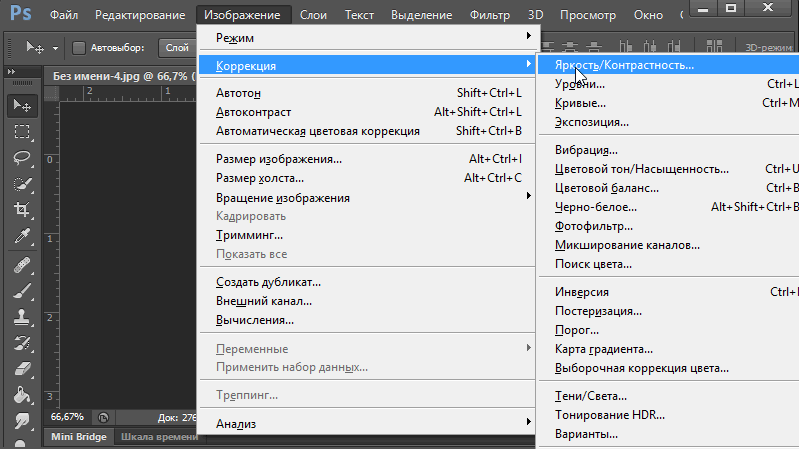Select the Healing Brush tool
This screenshot has height=449, width=799.
(21, 265)
